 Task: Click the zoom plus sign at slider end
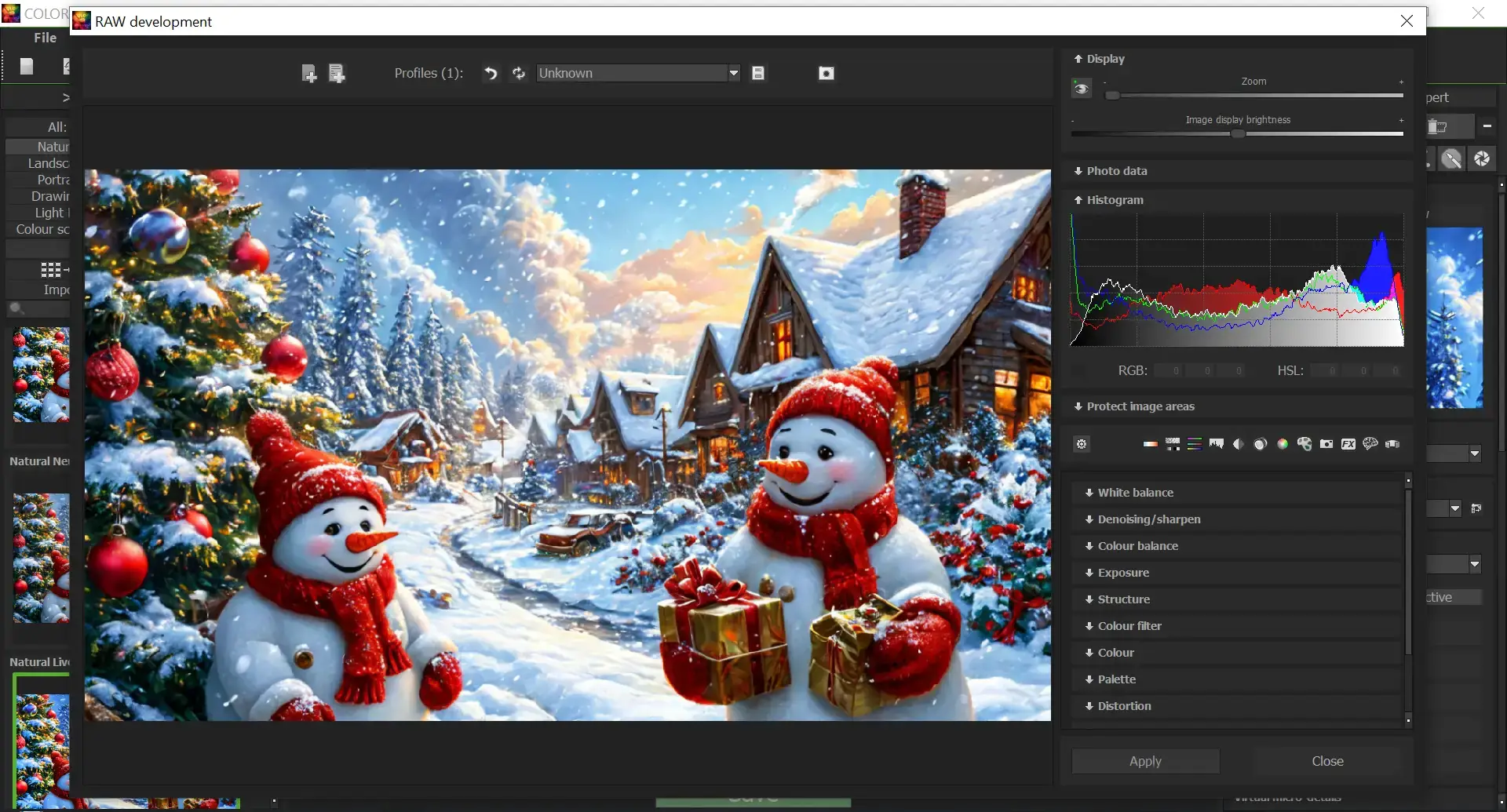pyautogui.click(x=1401, y=82)
